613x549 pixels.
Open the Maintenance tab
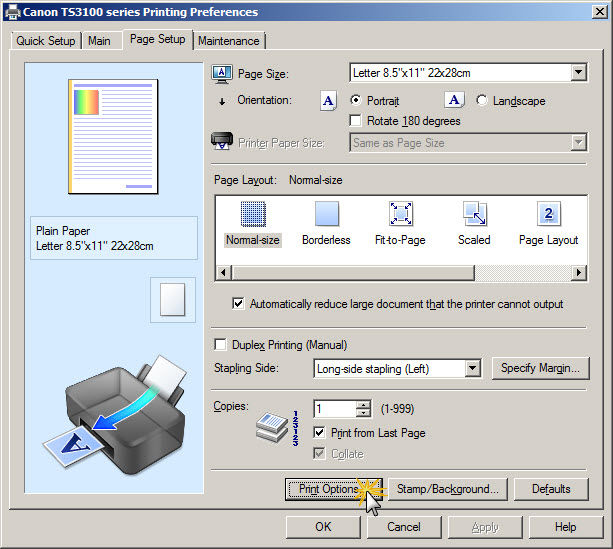click(x=229, y=41)
